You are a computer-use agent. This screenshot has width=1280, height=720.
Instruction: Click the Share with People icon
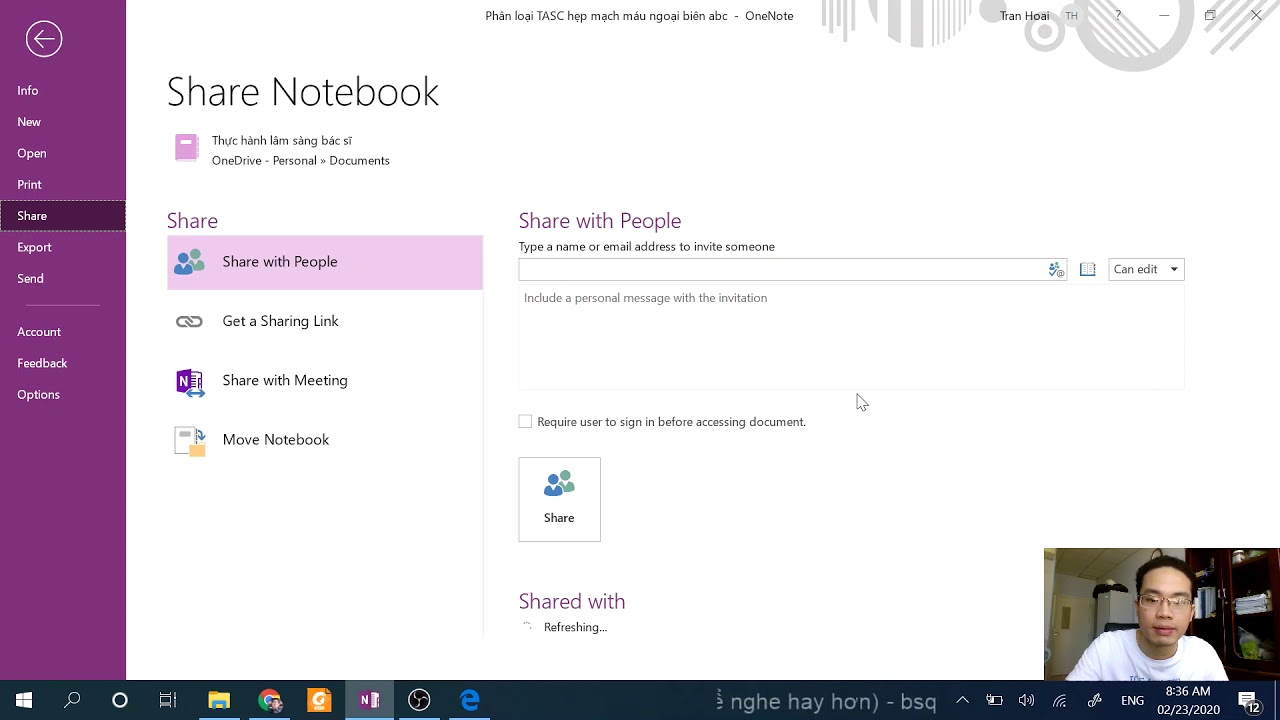[189, 262]
